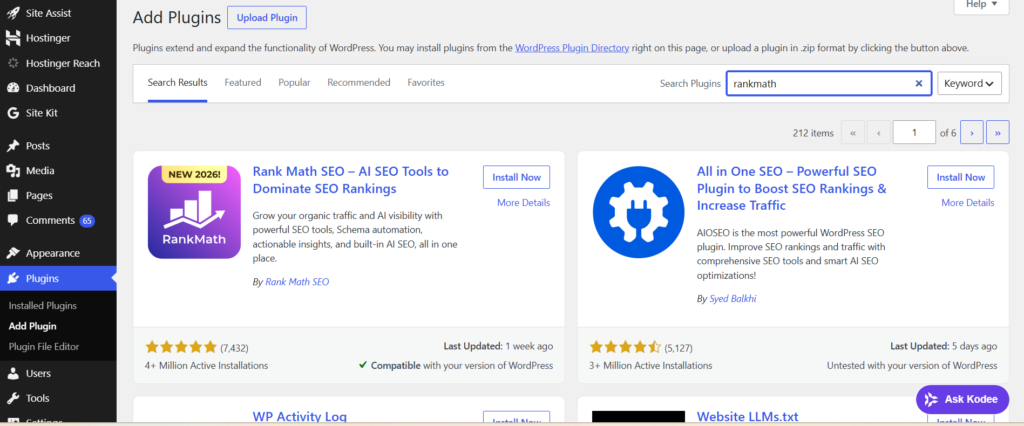Click "Last Updated: 1 week ago" text
The width and height of the screenshot is (1024, 426).
pyautogui.click(x=498, y=346)
